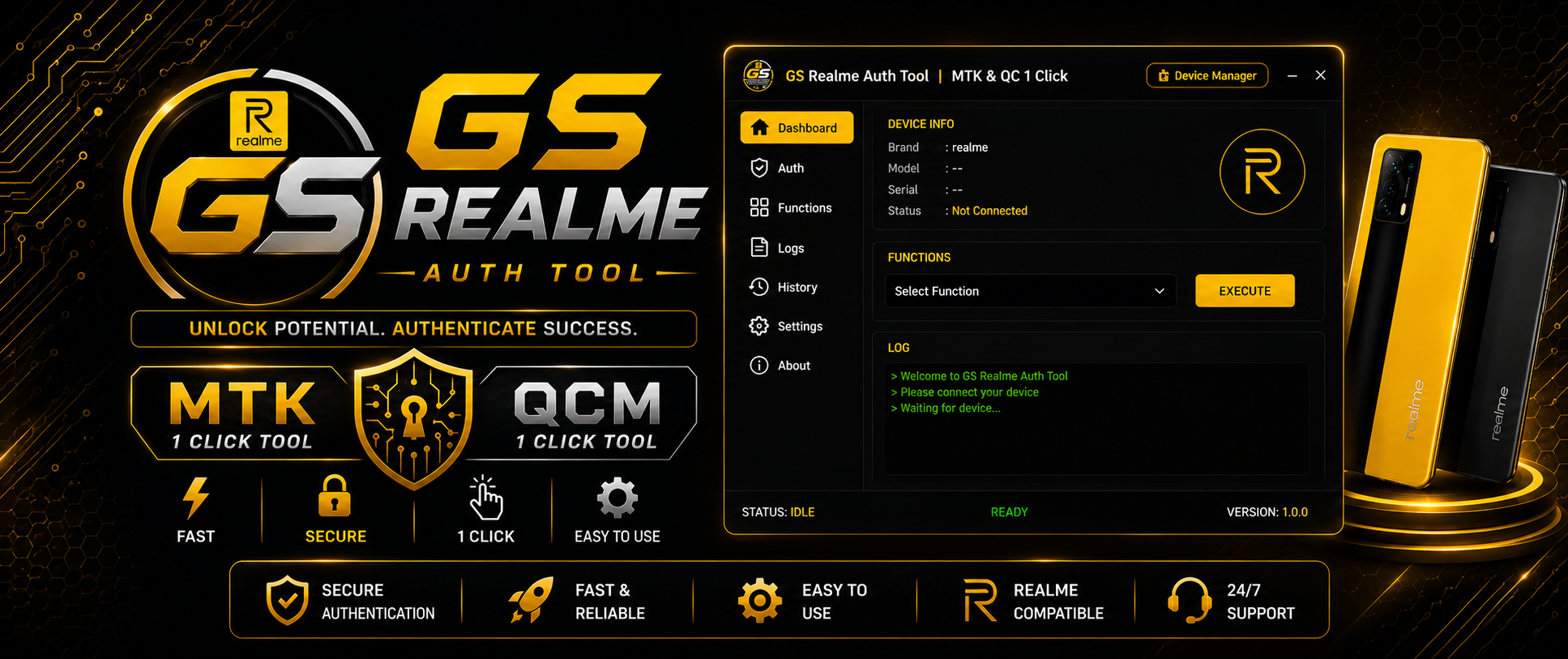Open the Device Manager button

[x=1207, y=75]
